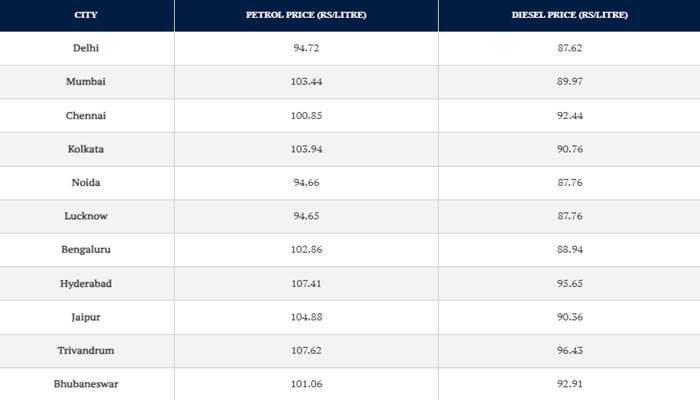
Task: Select the Kolkata row label
Action: click(86, 149)
